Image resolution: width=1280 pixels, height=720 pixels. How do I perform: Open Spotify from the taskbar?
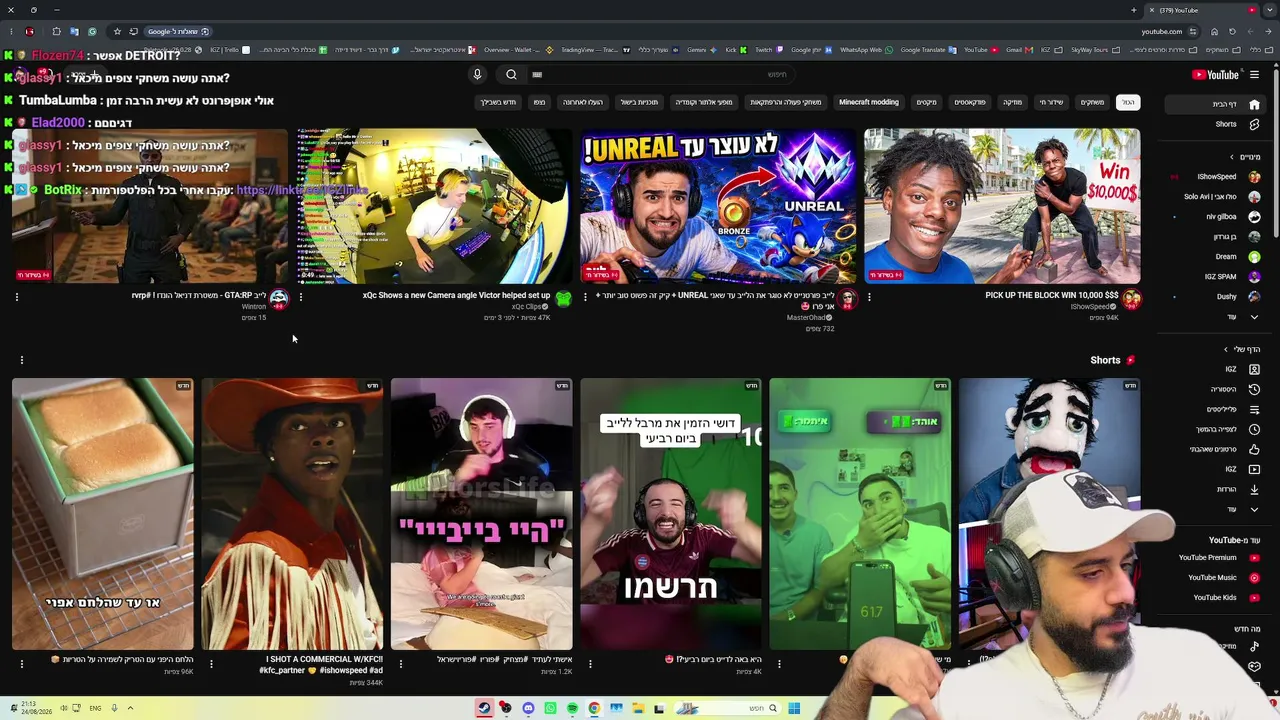(x=572, y=709)
